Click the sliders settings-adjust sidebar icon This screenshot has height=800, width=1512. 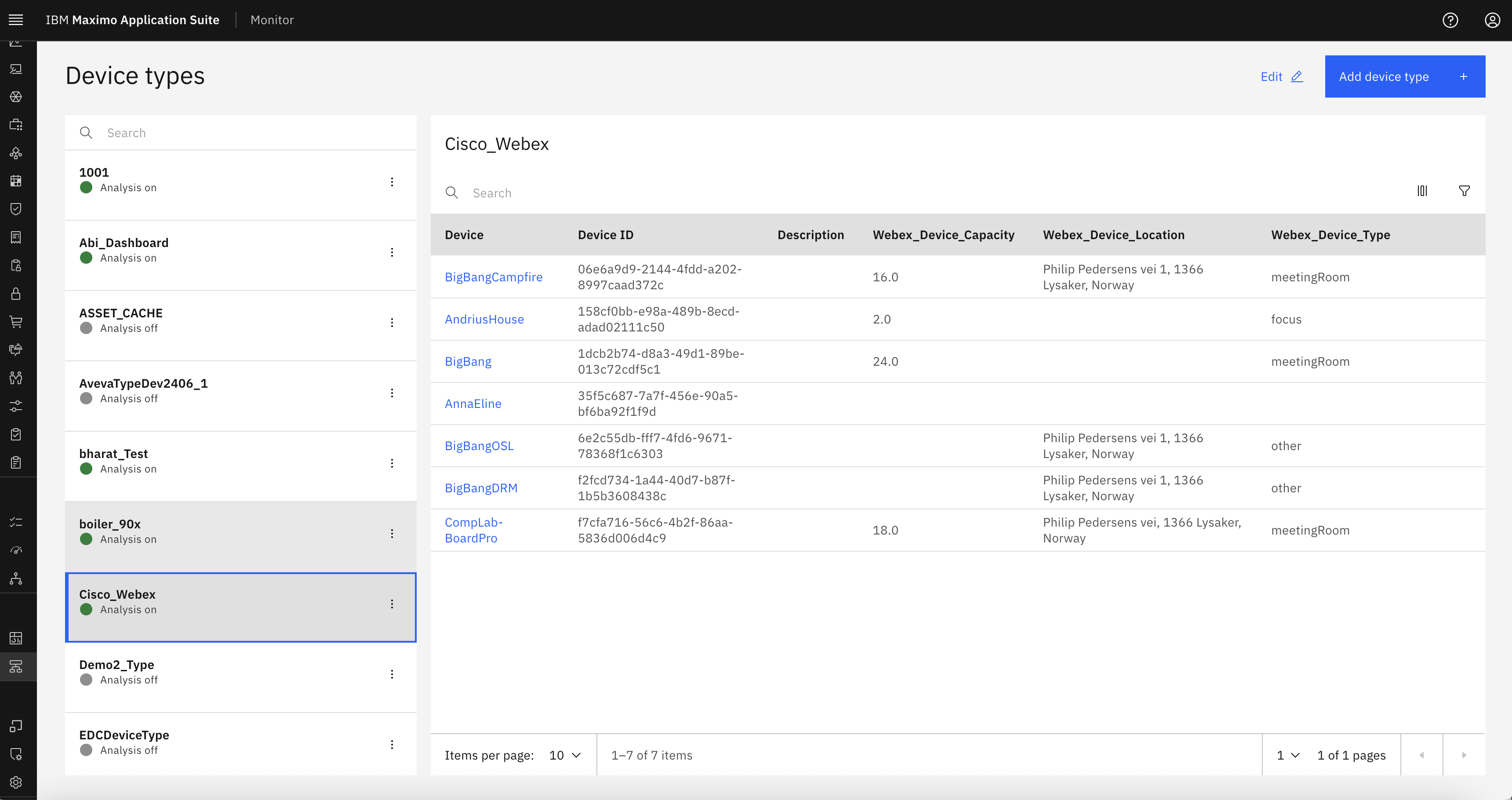click(x=16, y=406)
